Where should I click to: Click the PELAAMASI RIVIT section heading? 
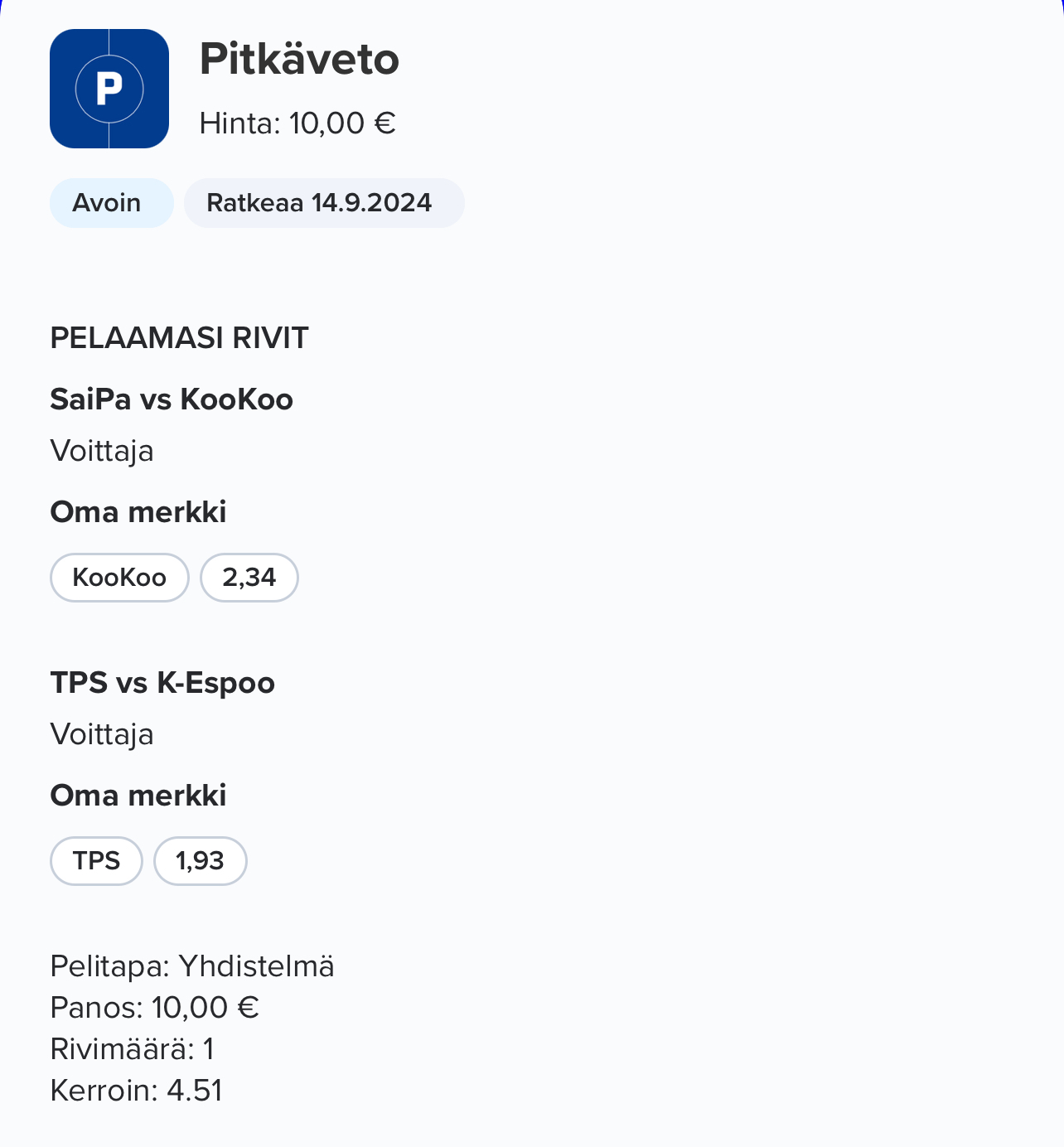(x=179, y=338)
